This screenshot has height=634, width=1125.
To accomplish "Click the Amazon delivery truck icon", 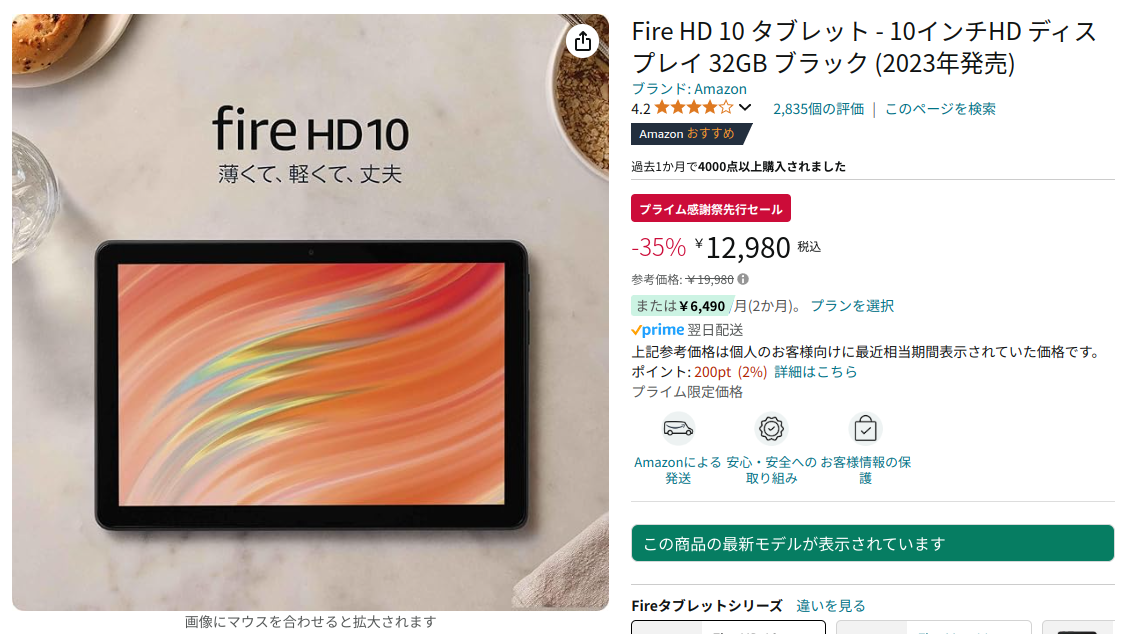I will pyautogui.click(x=678, y=429).
